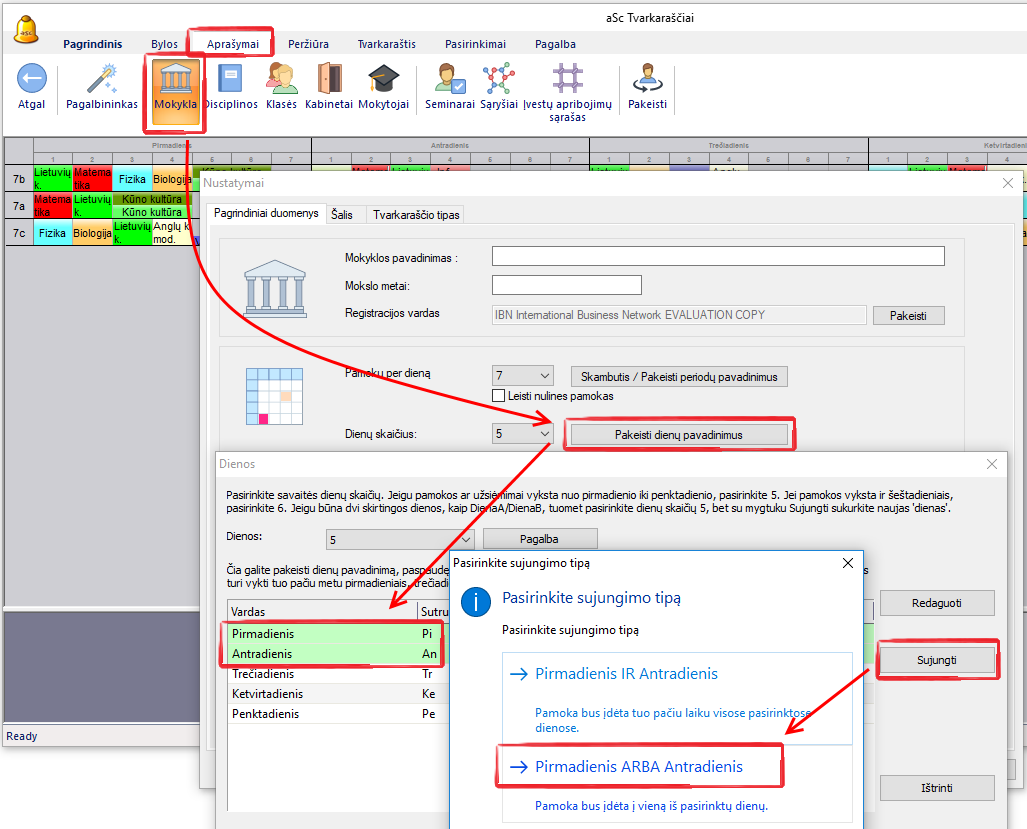1027x829 pixels.
Task: Choose the Pirmadienis ARBA Antradienis option
Action: (639, 767)
